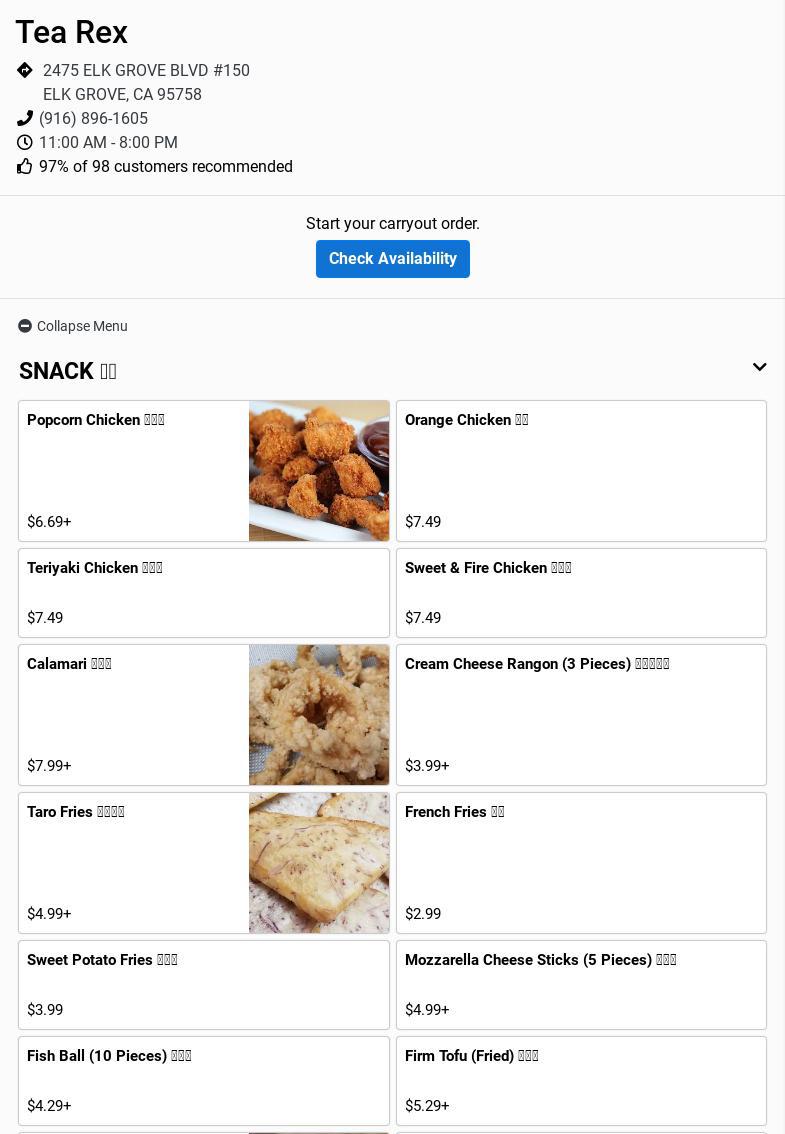Screen dimensions: 785x1134
Task: Click the Collapse Menu minus icon
Action: [25, 326]
